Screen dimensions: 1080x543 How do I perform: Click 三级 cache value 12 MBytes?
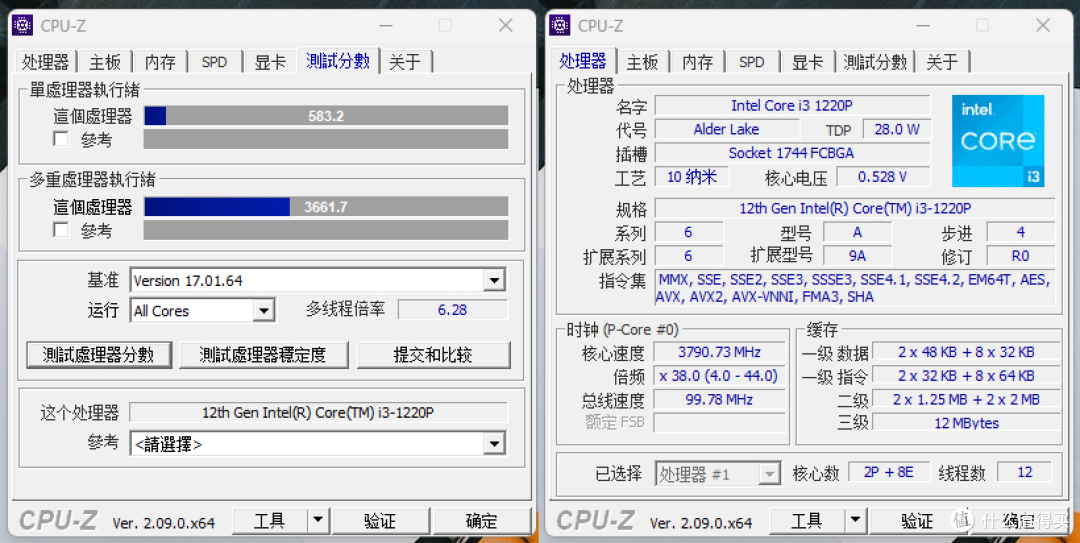(966, 423)
